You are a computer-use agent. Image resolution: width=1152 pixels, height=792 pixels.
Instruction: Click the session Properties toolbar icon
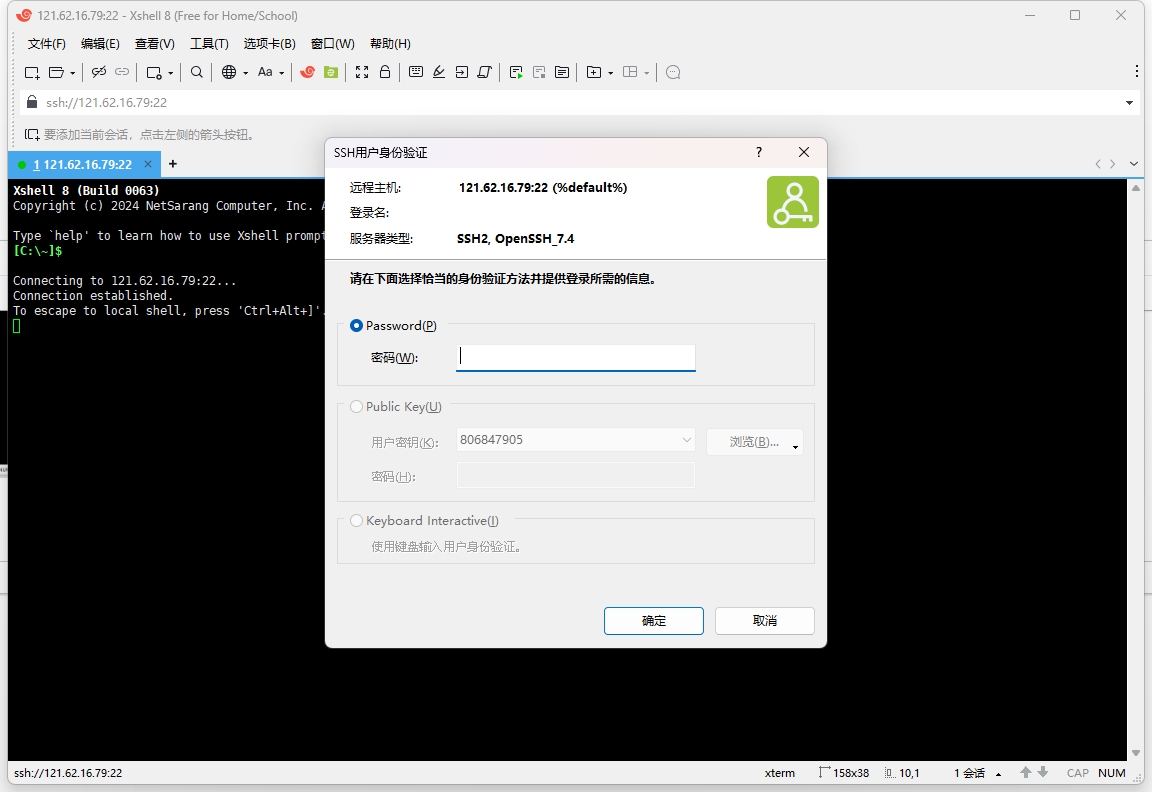pyautogui.click(x=154, y=72)
